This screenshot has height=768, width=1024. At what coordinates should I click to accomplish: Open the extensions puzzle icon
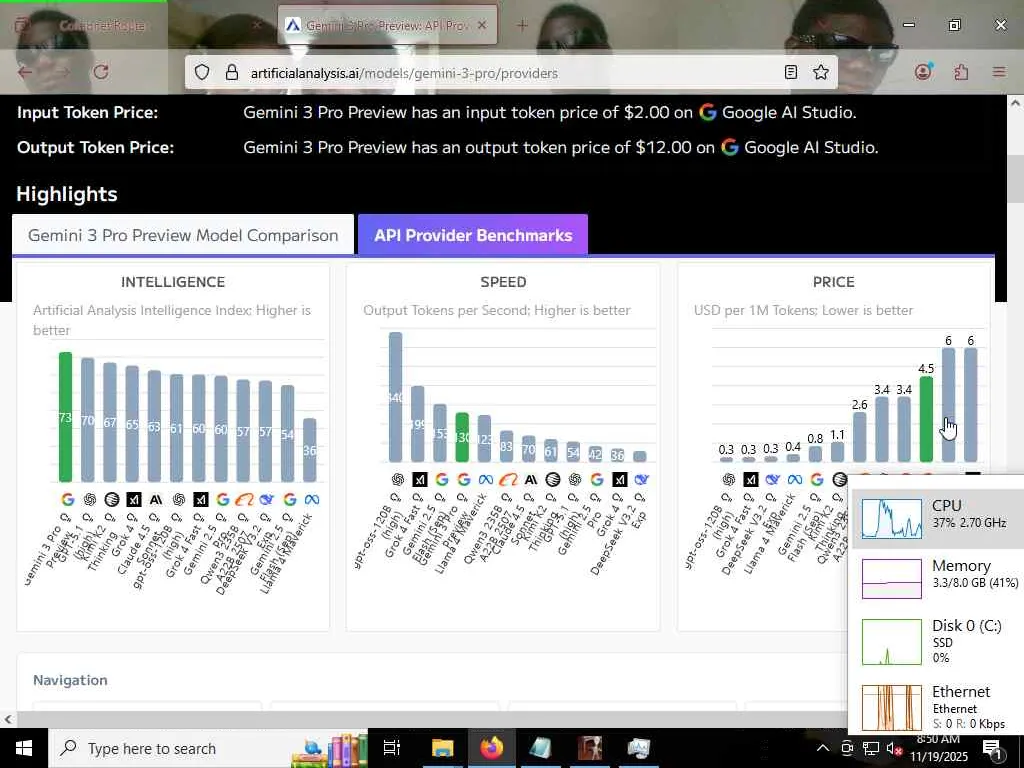(961, 72)
